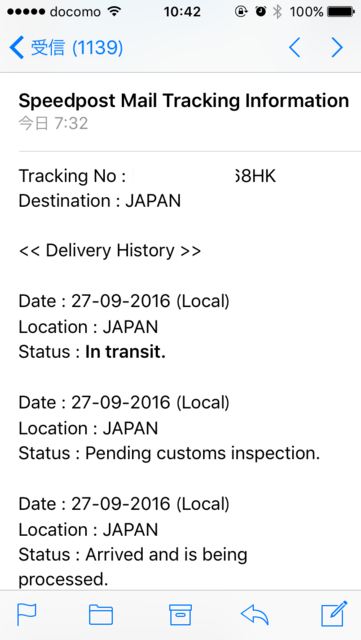Screen dimensions: 361x640
Task: Tap the 今日 7:32 timestamp
Action: 53,123
